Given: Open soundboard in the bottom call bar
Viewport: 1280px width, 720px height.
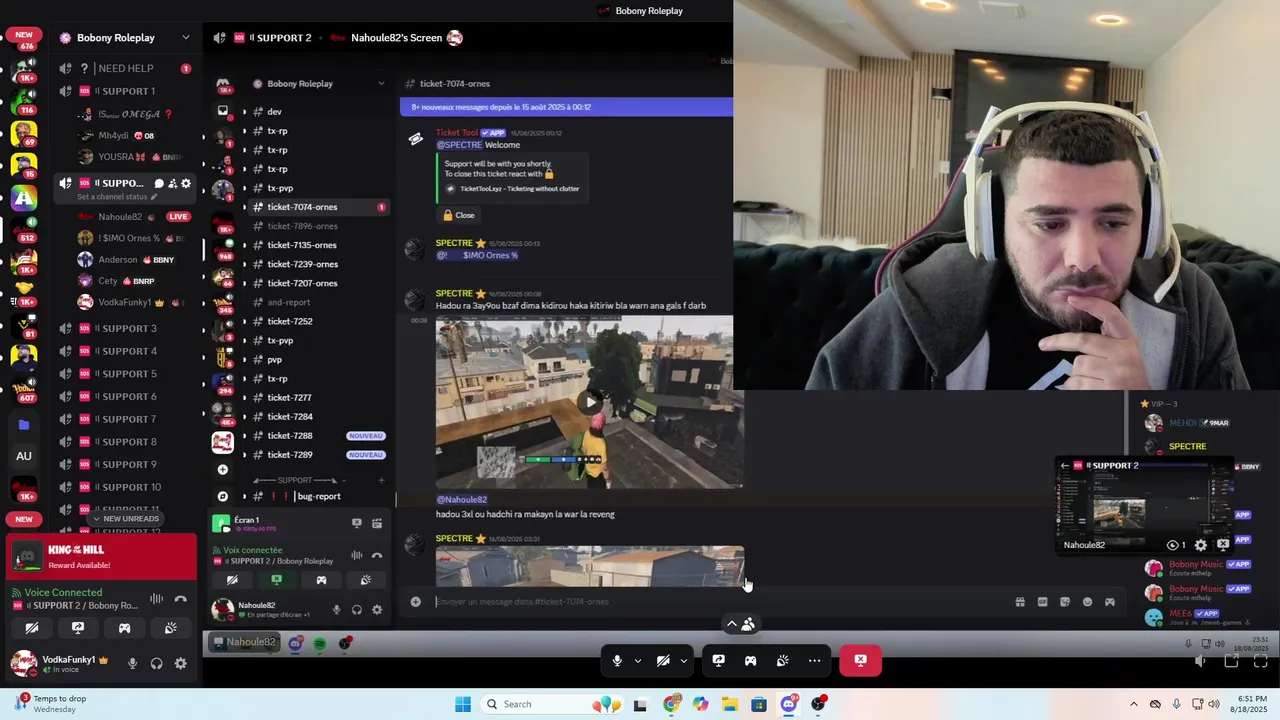Looking at the screenshot, I should coord(782,660).
